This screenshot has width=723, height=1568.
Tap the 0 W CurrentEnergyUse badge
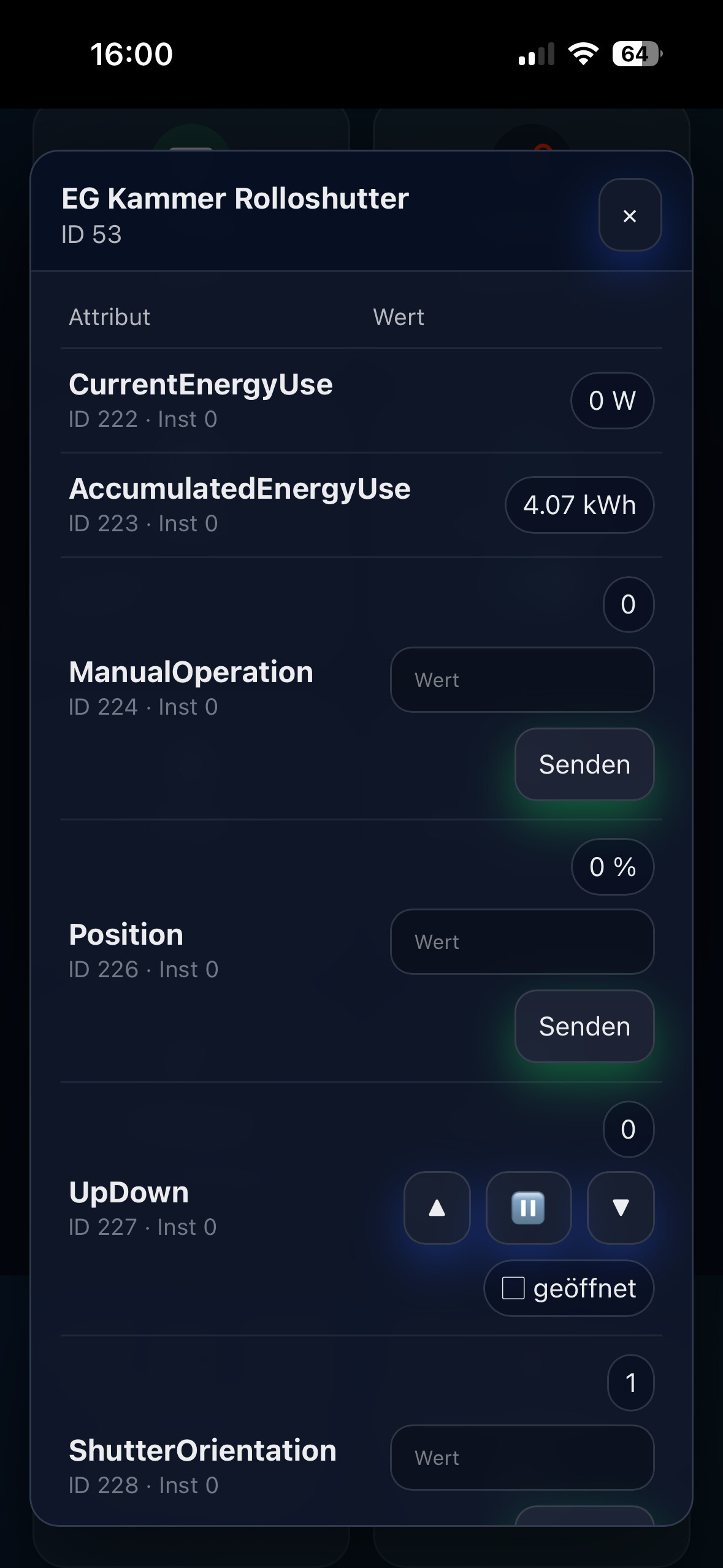tap(612, 401)
